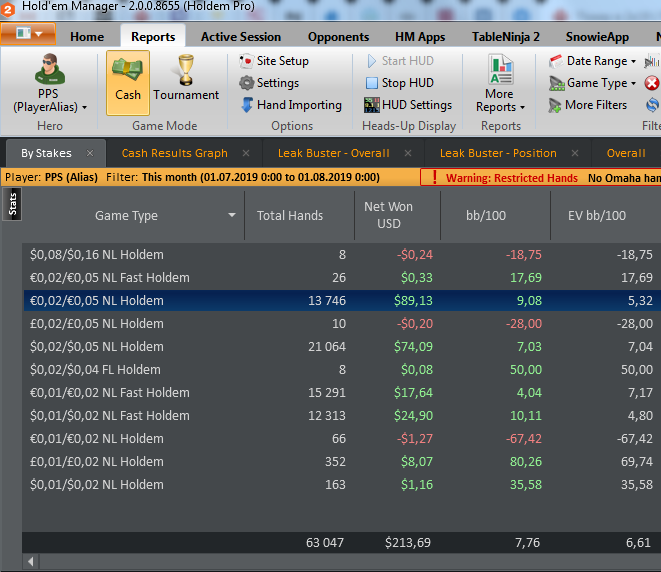This screenshot has height=572, width=661.
Task: Select £0,02/£0,05 NL Holdem row
Action: (342, 324)
